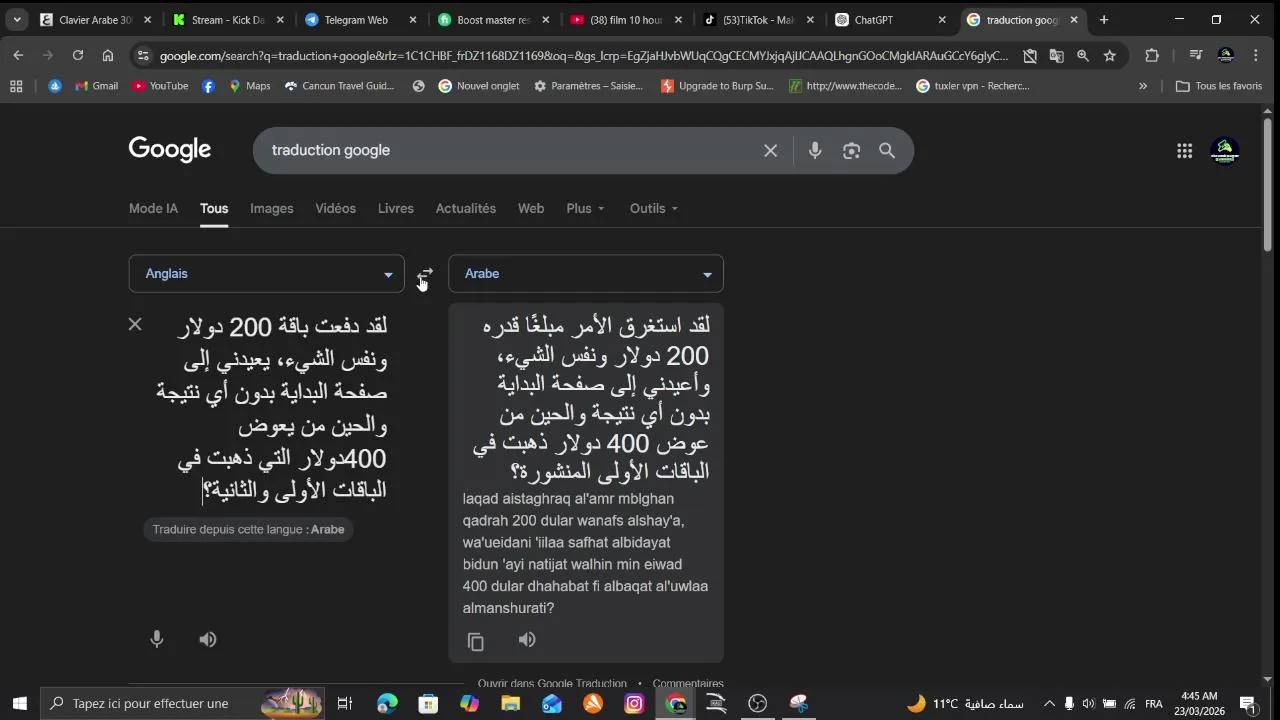Open the Ouvrir dans Google Traduction link
Image resolution: width=1280 pixels, height=720 pixels.
click(x=552, y=684)
